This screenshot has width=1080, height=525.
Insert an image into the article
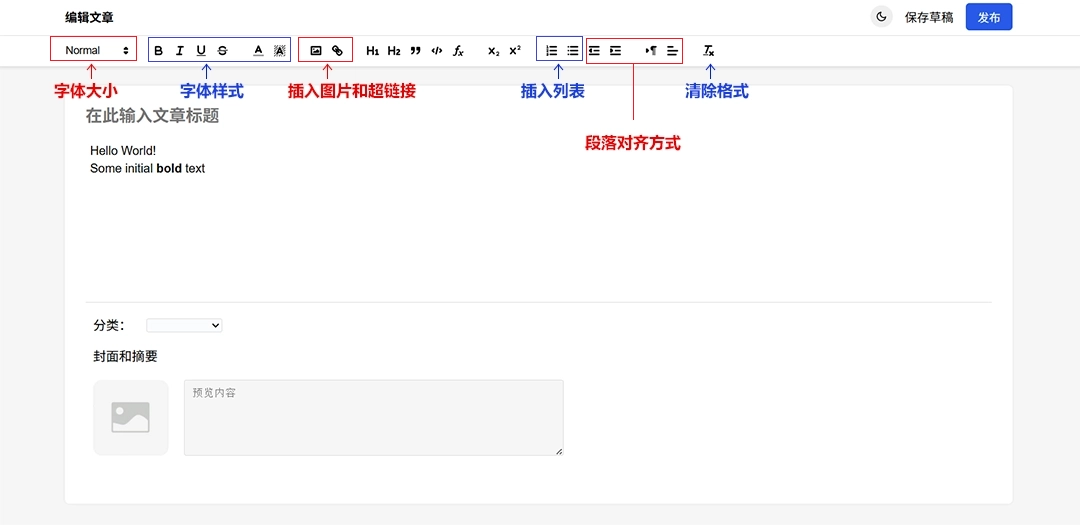pos(316,50)
